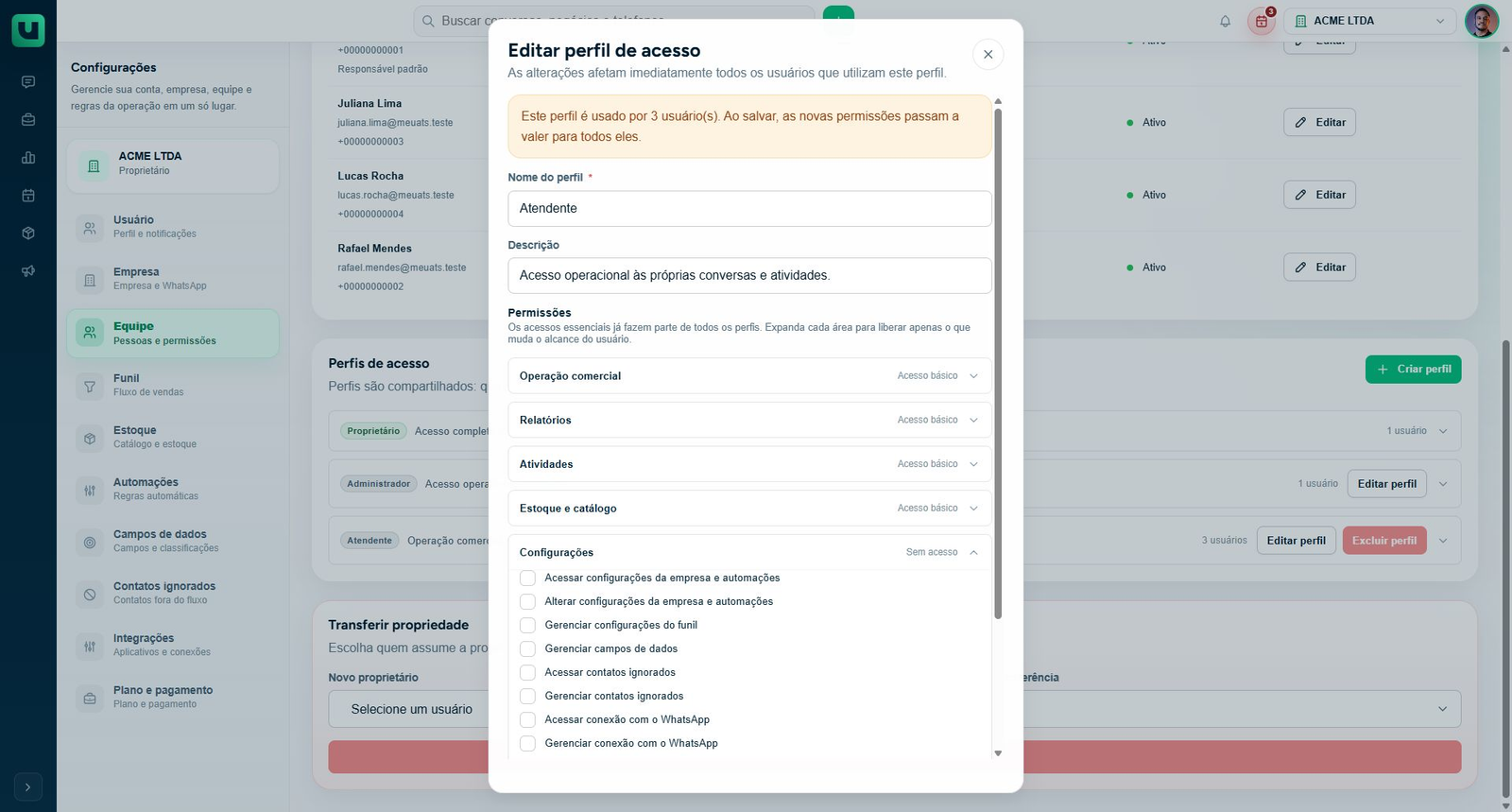Check Gerenciar conexão com o WhatsApp
The height and width of the screenshot is (812, 1512).
(x=527, y=743)
